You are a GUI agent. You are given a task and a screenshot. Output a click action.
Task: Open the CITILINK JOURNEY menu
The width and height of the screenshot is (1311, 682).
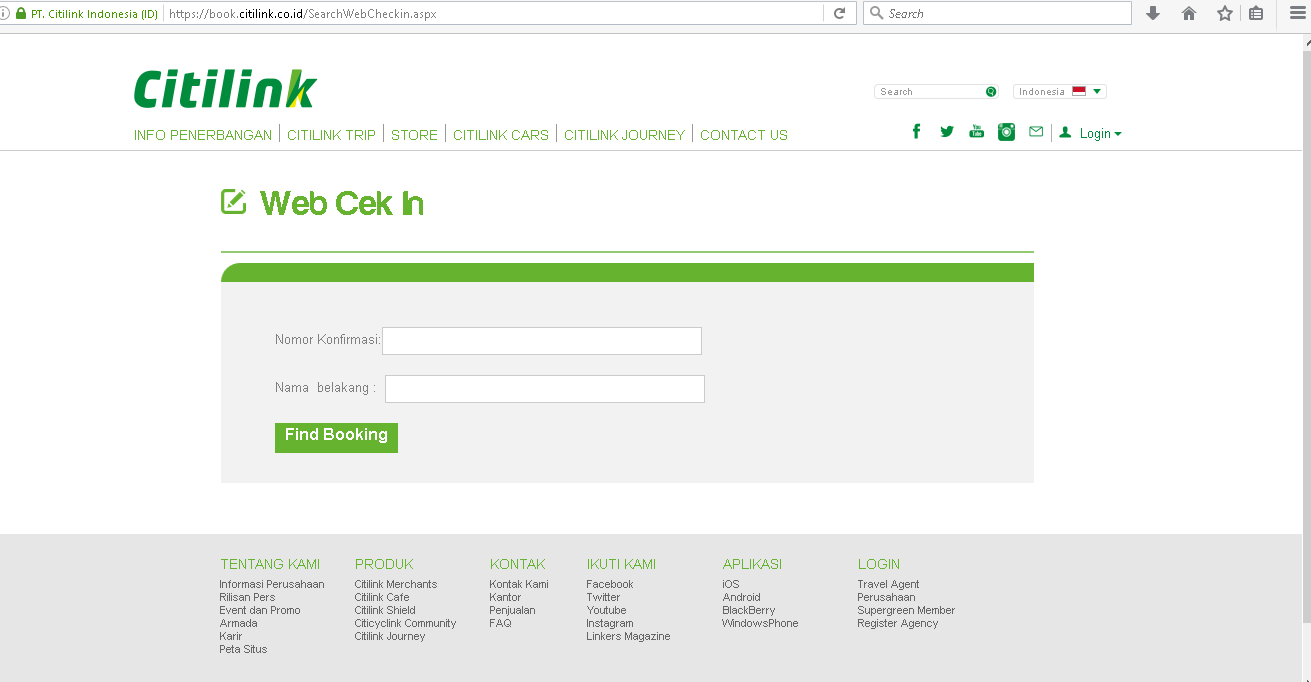(x=624, y=135)
